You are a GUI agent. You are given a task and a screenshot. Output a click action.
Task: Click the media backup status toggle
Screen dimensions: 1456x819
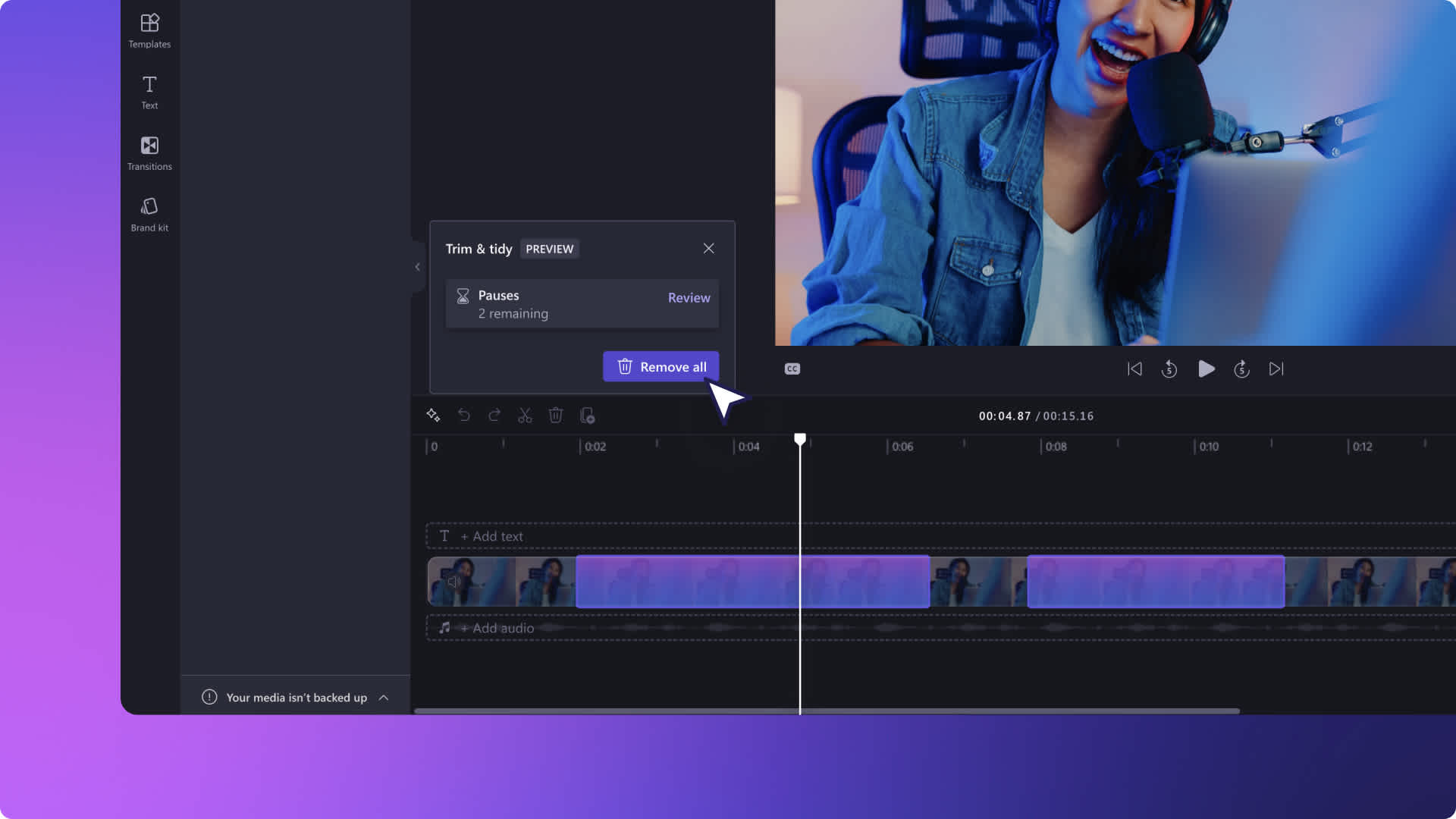coord(382,697)
